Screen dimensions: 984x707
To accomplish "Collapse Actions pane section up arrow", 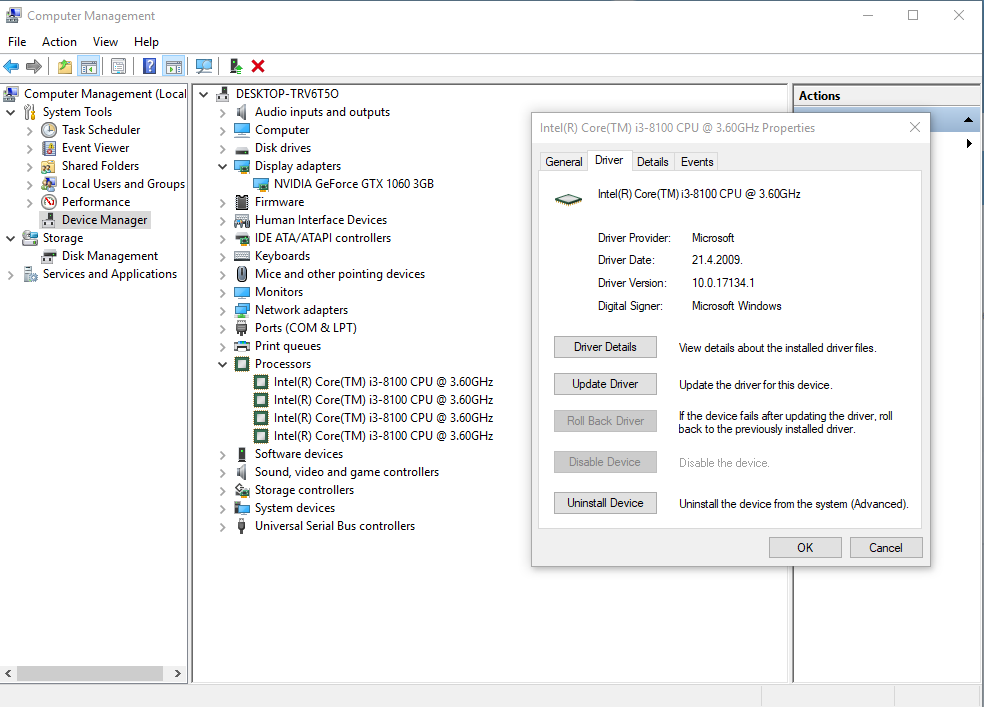I will tap(968, 119).
